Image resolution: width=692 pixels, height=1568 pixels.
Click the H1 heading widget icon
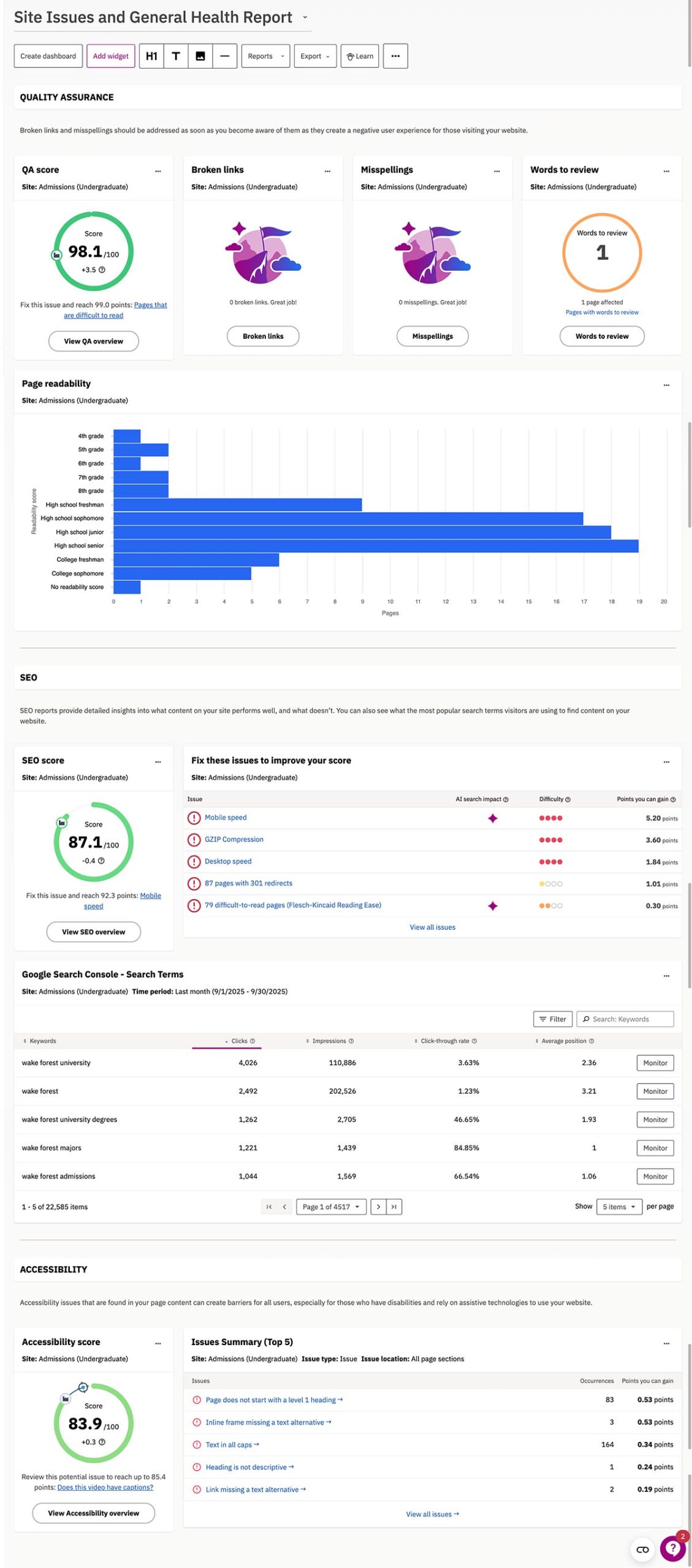pyautogui.click(x=151, y=56)
